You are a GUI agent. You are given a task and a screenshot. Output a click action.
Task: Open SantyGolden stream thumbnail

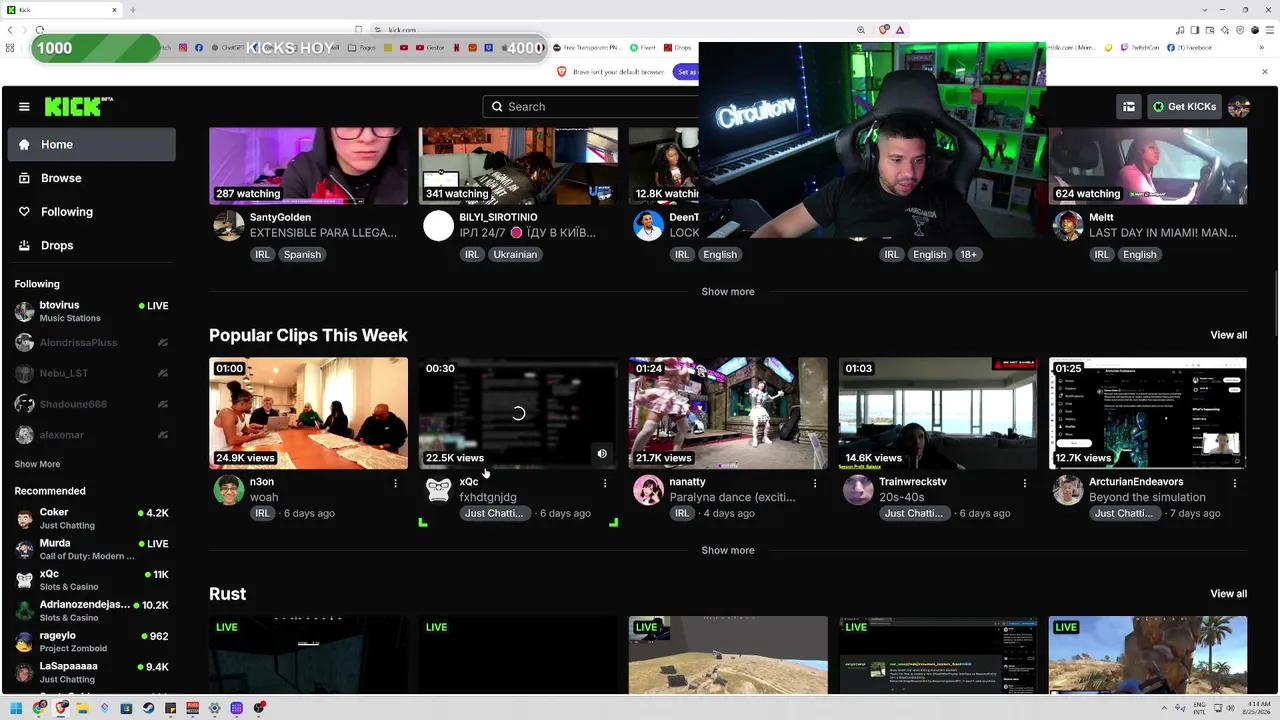(308, 166)
